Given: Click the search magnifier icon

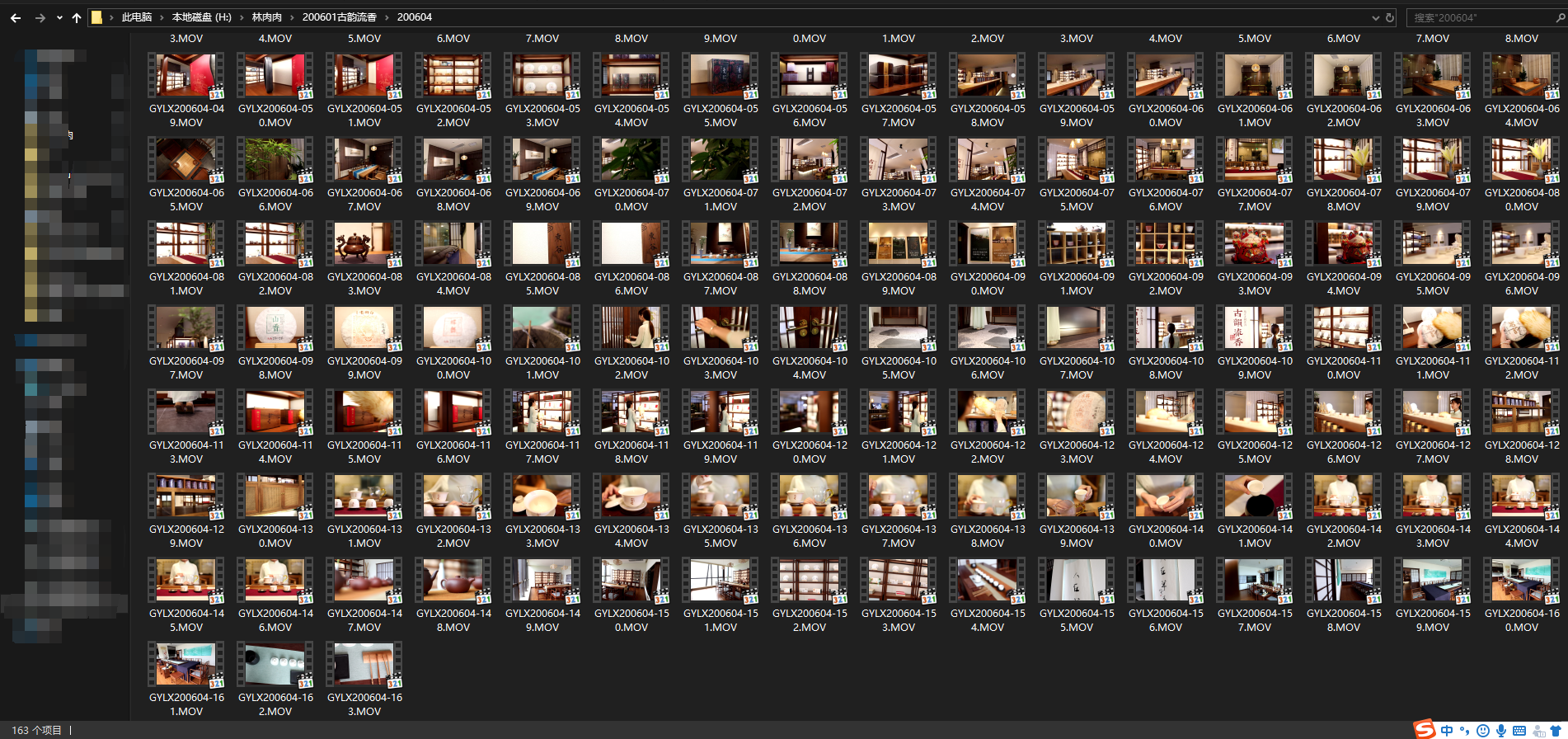Looking at the screenshot, I should [x=1560, y=17].
